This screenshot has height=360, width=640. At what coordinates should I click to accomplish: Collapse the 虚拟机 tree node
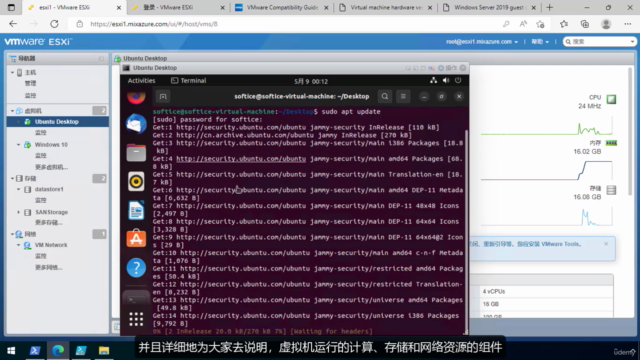12,111
